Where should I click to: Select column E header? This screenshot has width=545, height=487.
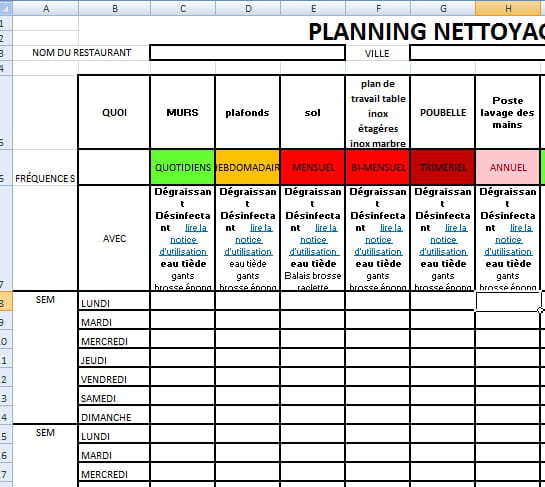pyautogui.click(x=313, y=8)
